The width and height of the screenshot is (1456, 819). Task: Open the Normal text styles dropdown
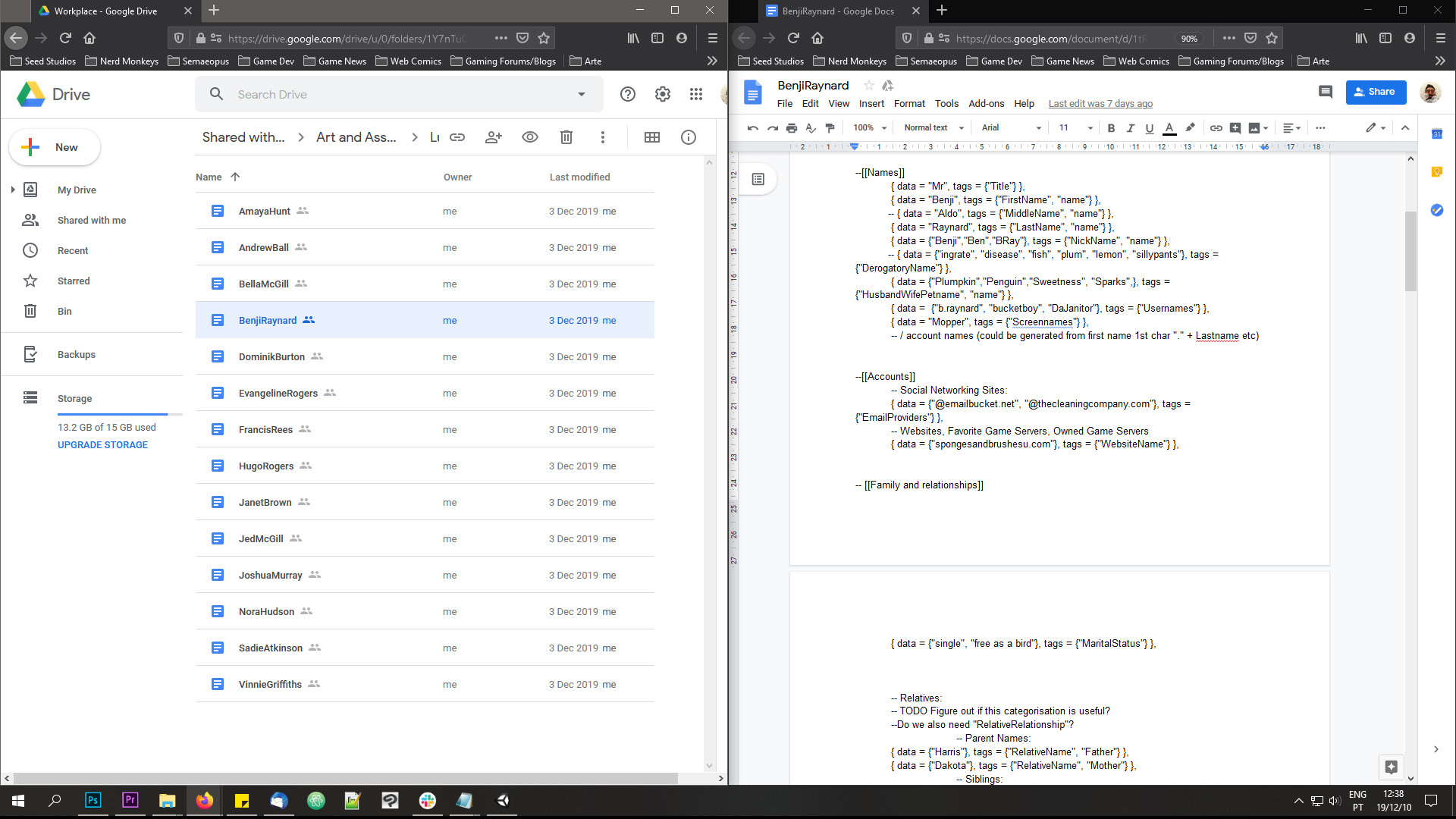click(x=934, y=128)
